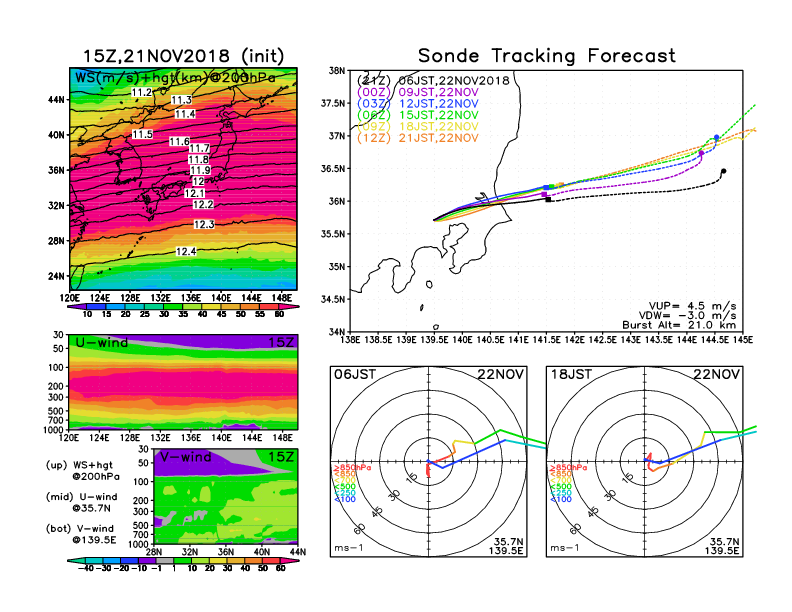This screenshot has width=792, height=612.
Task: Click the "<500" legend in the 18JST hodograph
Action: click(x=561, y=487)
